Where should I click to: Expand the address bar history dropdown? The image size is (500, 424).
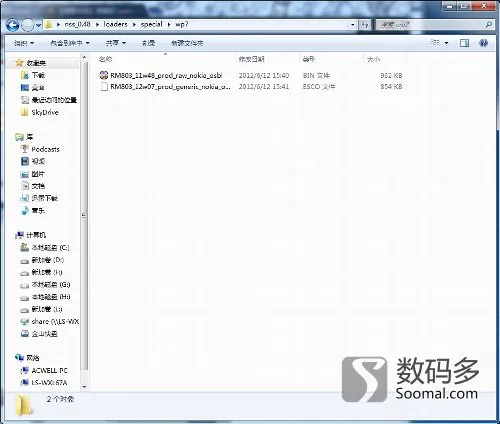(353, 25)
